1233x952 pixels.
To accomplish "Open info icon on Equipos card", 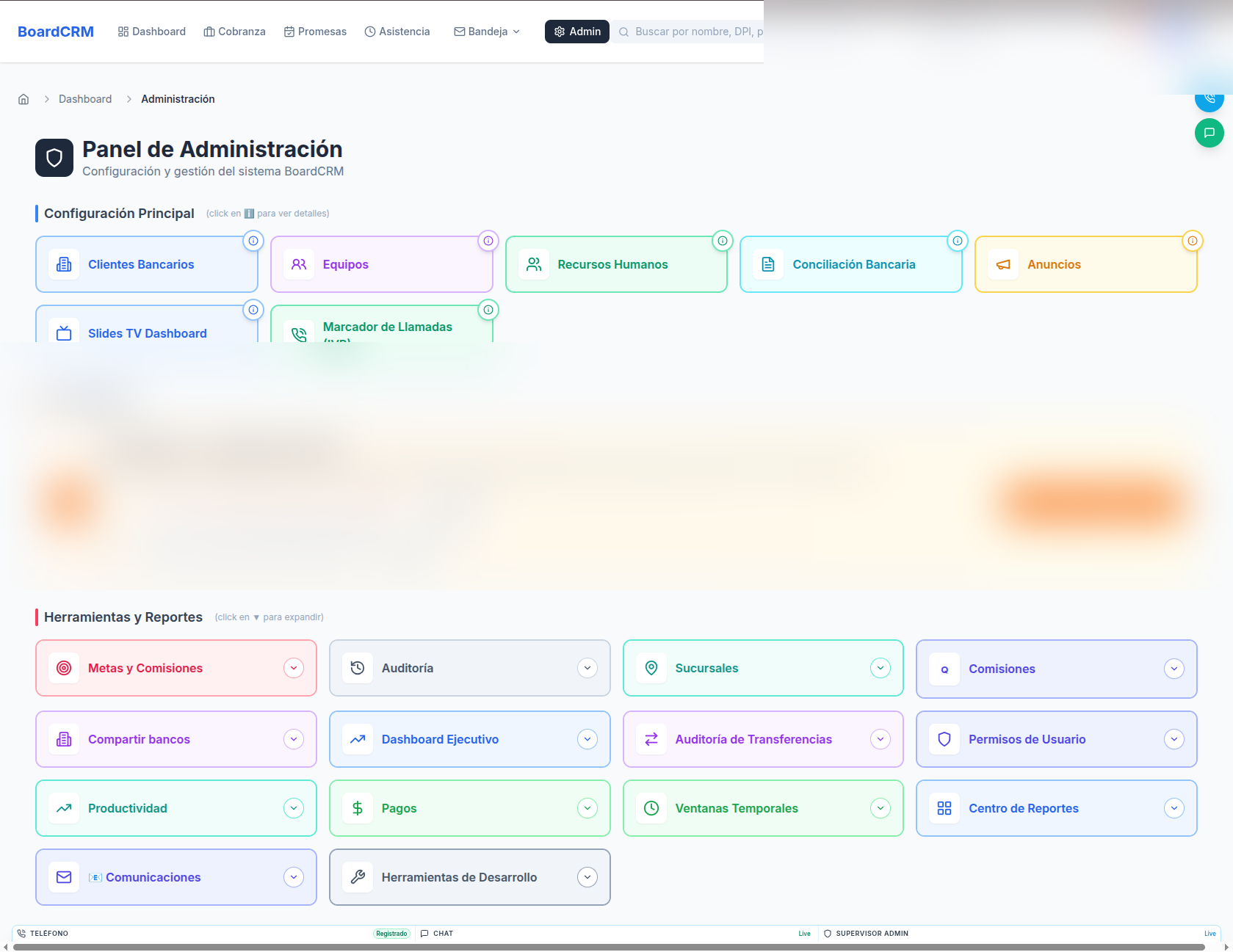I will (488, 241).
